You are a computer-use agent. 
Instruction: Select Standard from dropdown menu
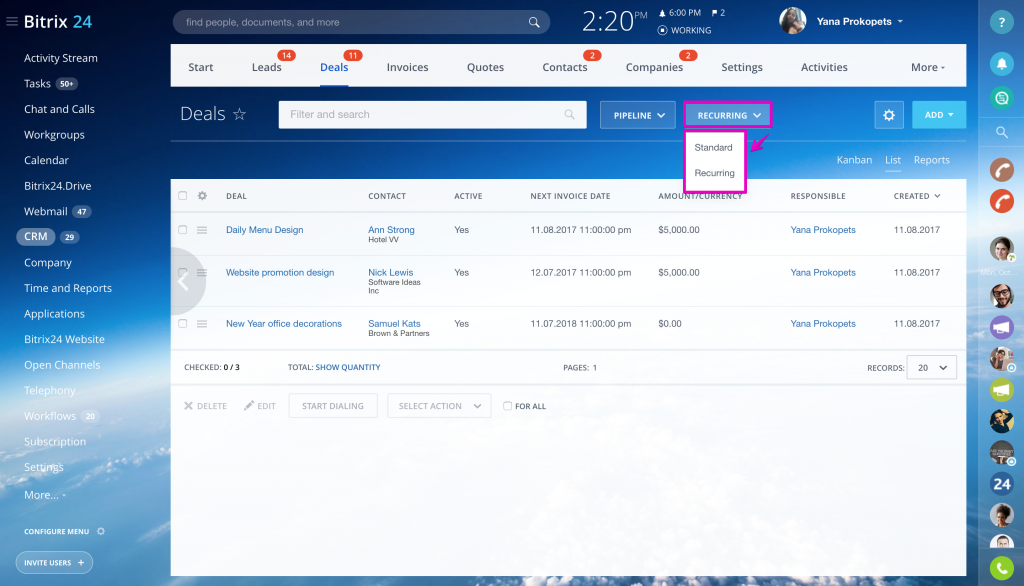pos(713,148)
